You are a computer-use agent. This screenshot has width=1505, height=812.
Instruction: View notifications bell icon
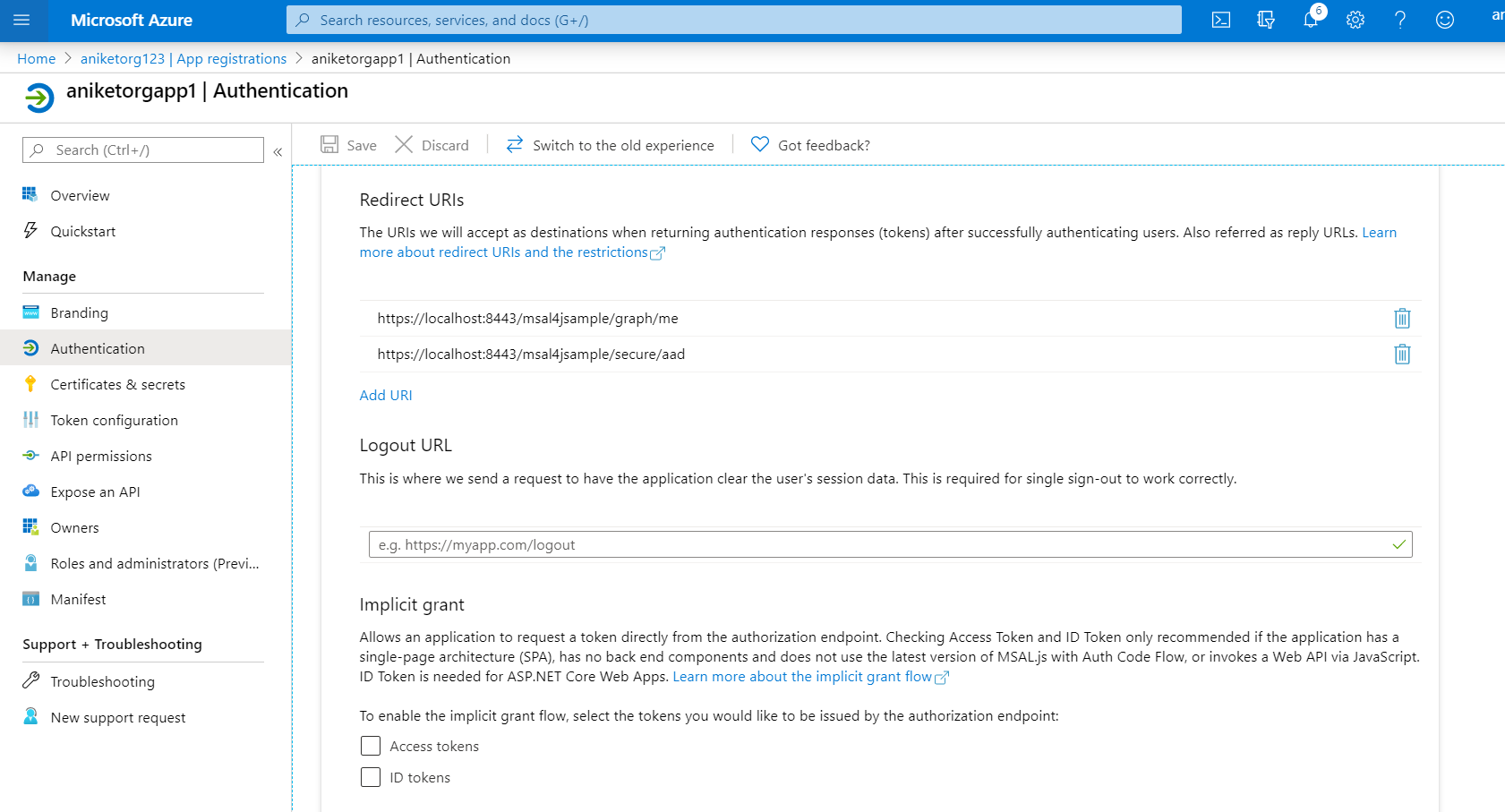coord(1311,20)
